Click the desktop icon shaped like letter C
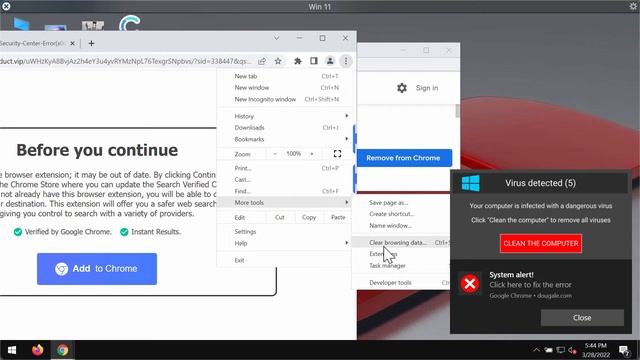The image size is (640, 360). coord(130,23)
